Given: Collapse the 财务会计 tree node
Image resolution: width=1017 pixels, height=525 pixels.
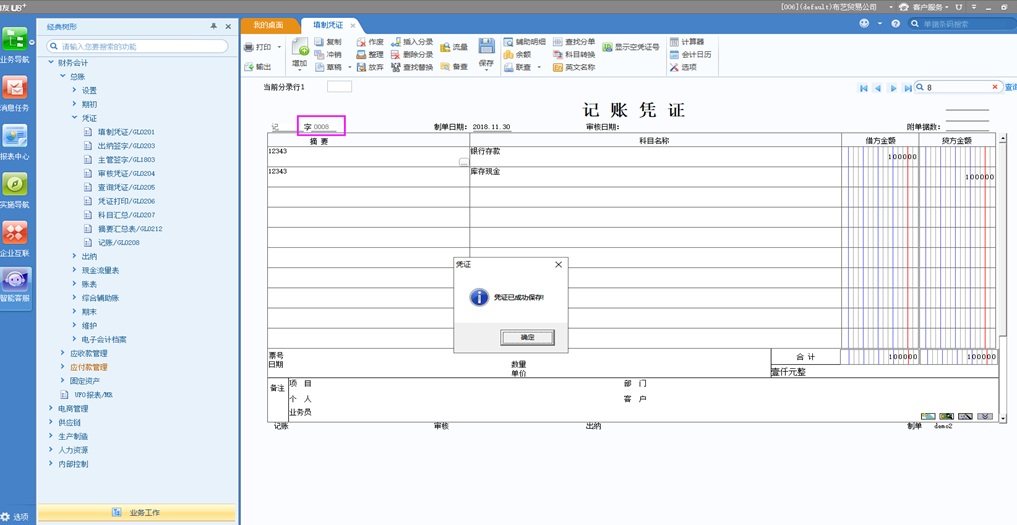Looking at the screenshot, I should (x=52, y=63).
